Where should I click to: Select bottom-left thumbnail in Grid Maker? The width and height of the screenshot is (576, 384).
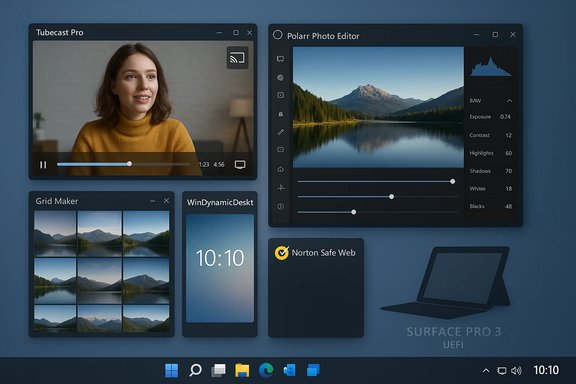point(55,319)
